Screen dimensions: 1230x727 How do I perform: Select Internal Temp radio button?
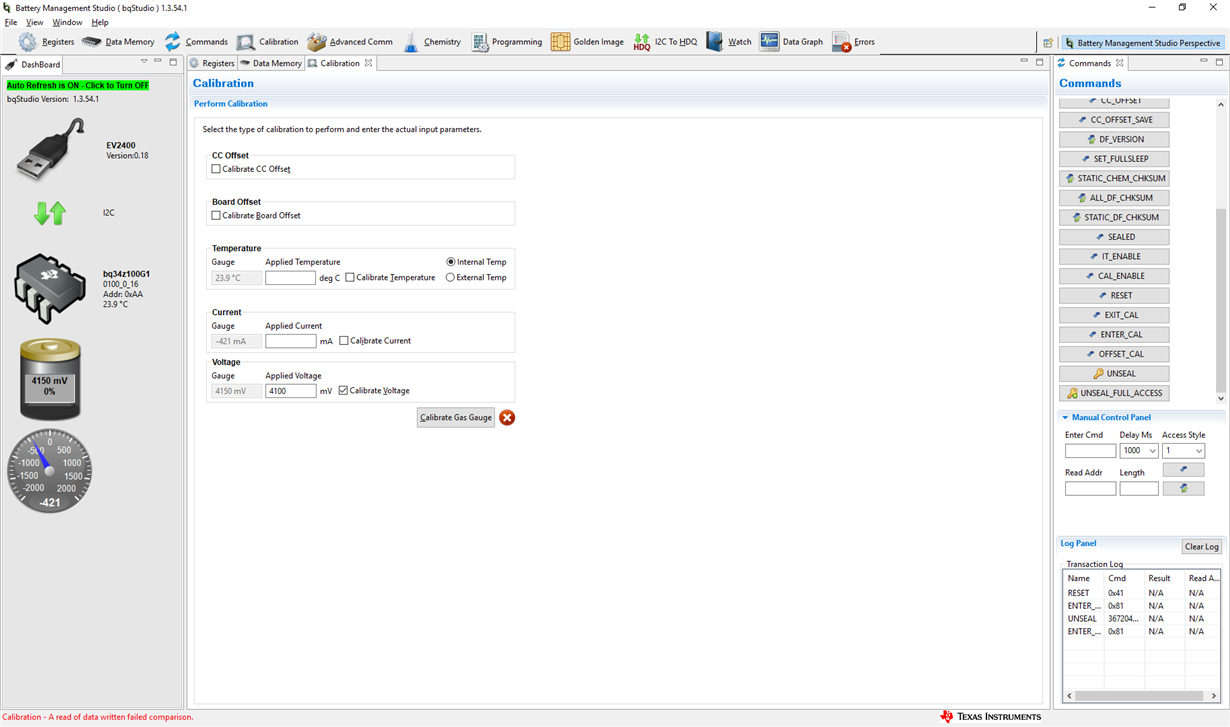pos(451,262)
